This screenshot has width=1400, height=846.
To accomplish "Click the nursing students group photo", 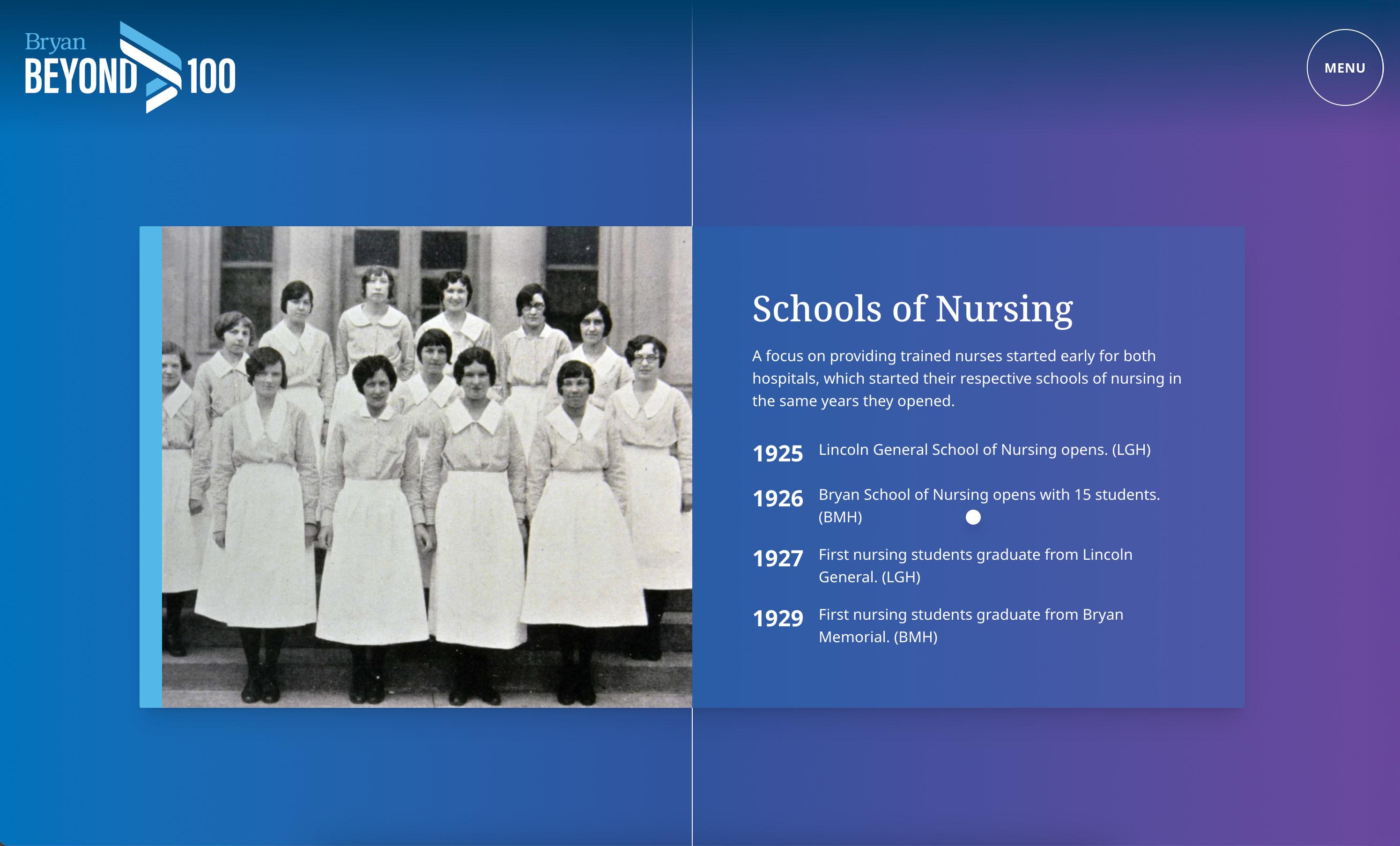I will pos(427,467).
